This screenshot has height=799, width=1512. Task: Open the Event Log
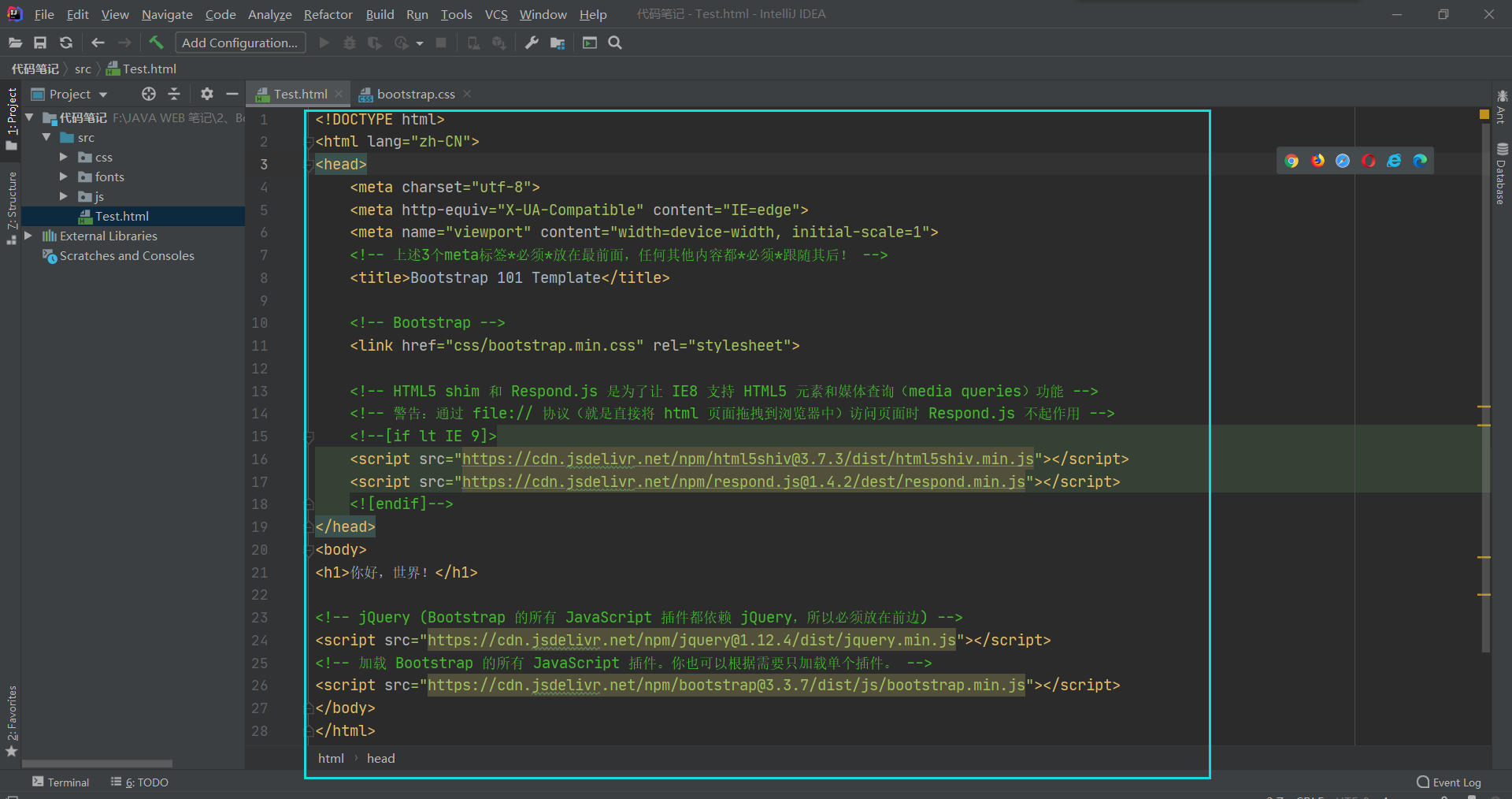pos(1449,782)
